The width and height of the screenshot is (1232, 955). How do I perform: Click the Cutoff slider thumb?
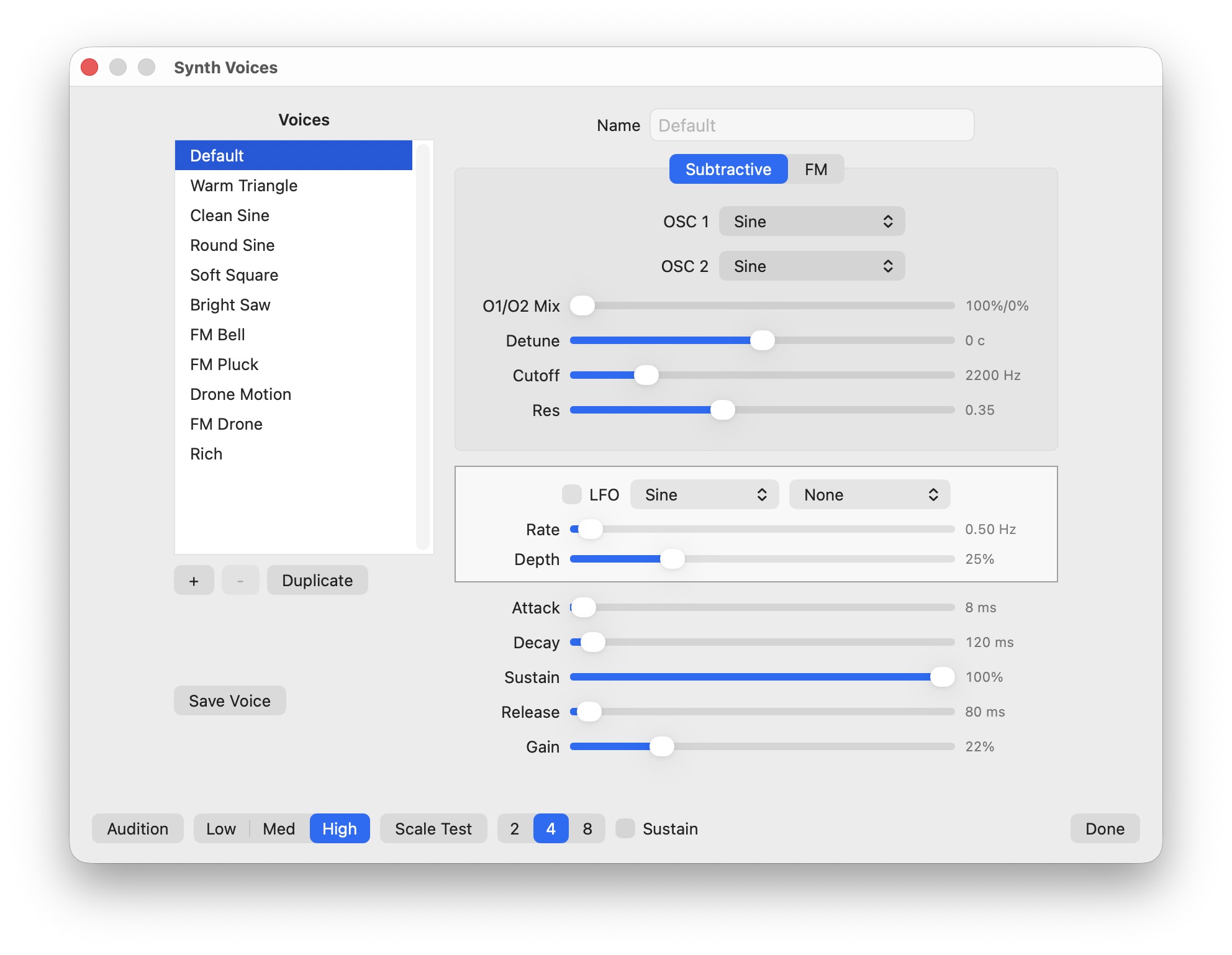646,375
